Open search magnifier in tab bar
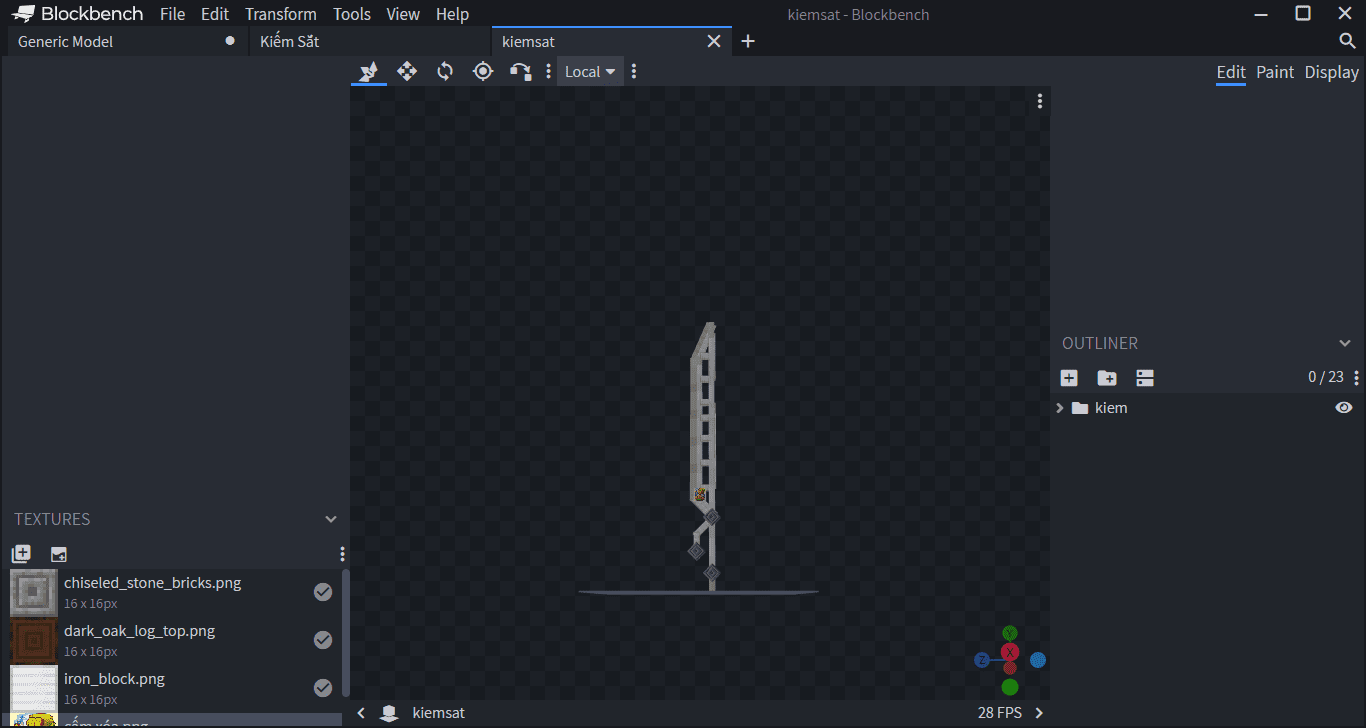The height and width of the screenshot is (728, 1366). click(x=1347, y=41)
